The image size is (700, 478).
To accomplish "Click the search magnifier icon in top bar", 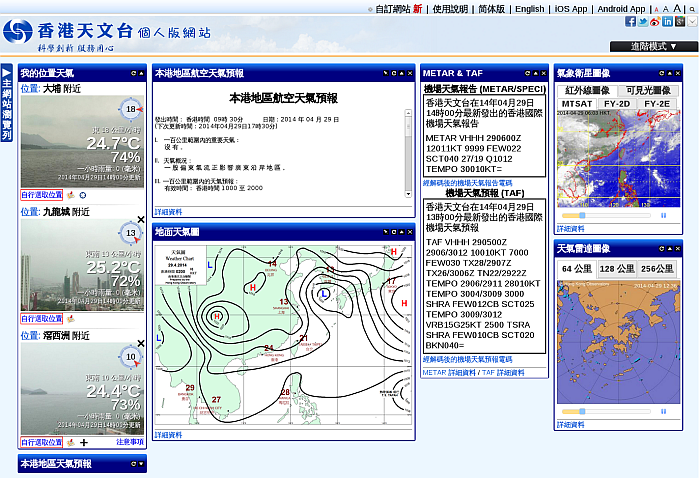I will point(692,9).
